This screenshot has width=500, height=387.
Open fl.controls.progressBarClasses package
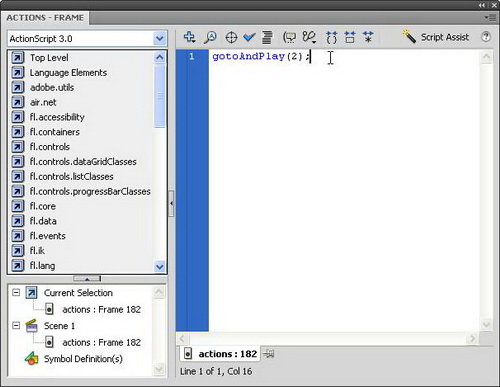coord(90,191)
